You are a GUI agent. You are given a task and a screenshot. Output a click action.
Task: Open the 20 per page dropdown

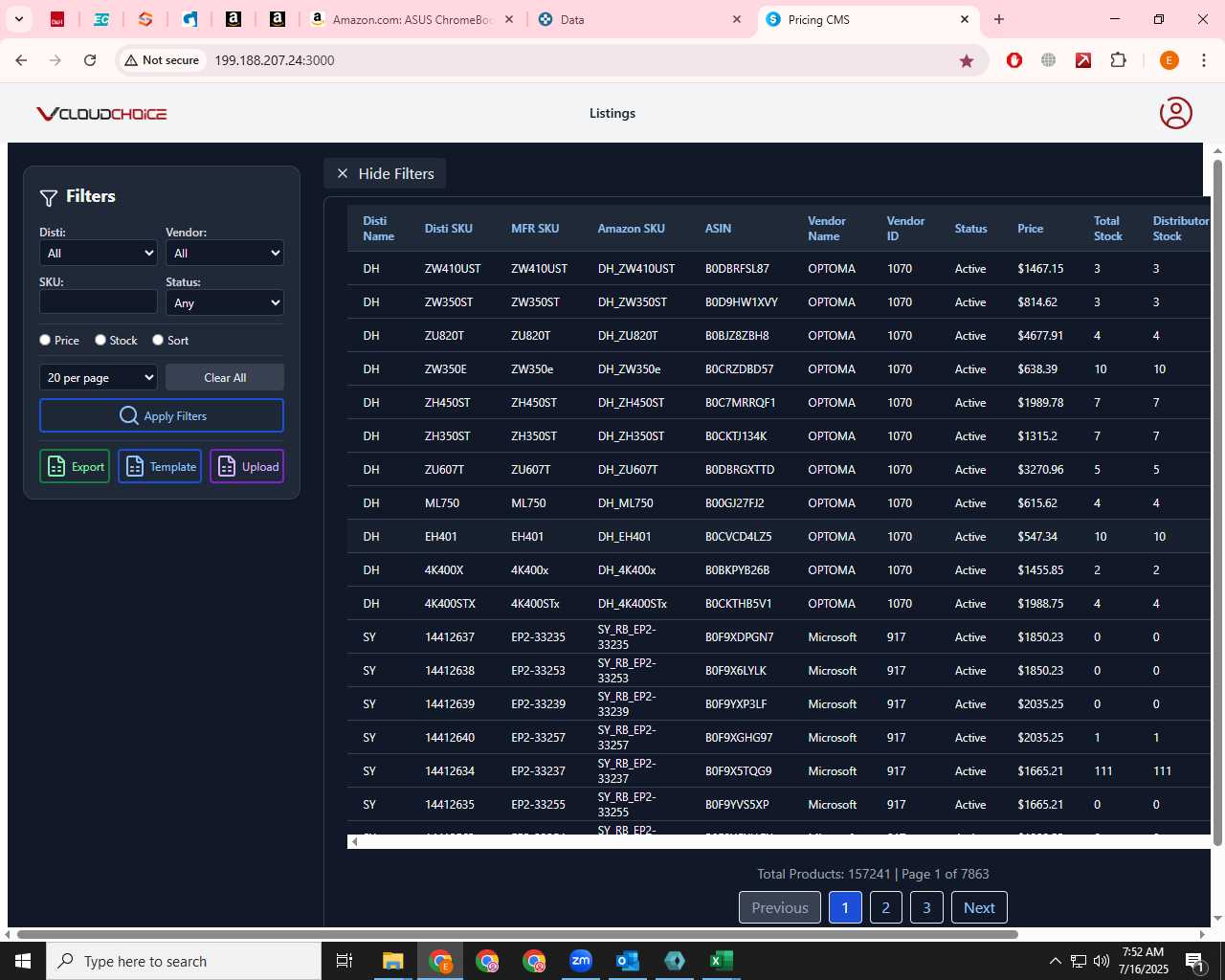(99, 377)
